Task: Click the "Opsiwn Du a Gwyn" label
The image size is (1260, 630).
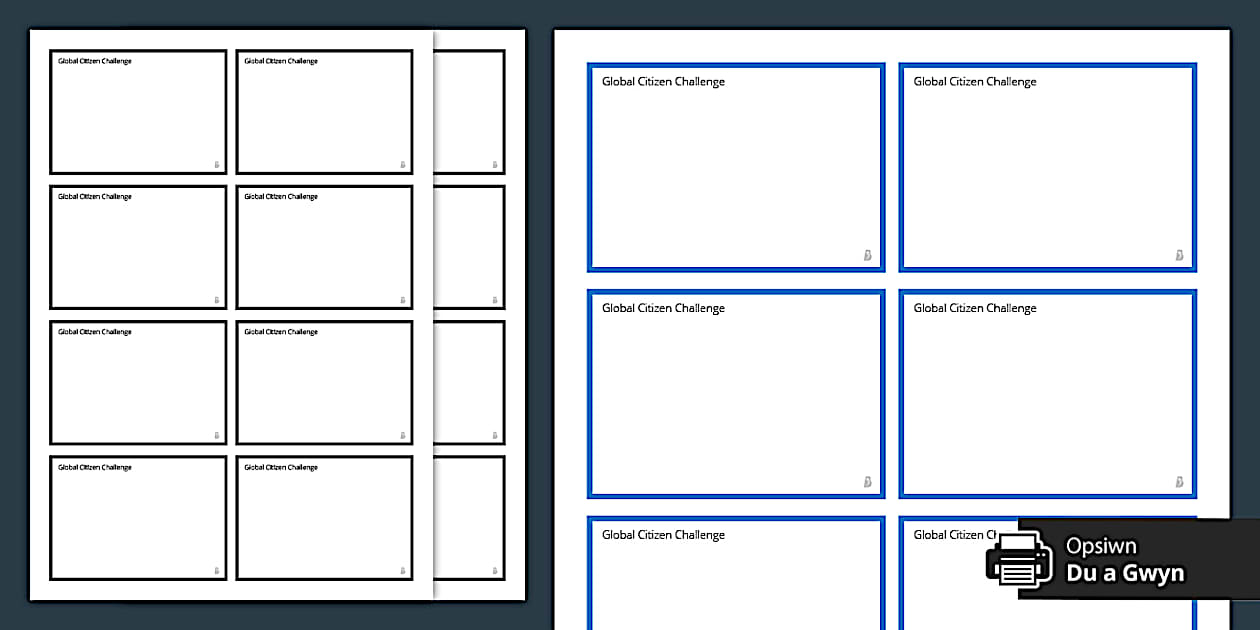Action: point(1125,560)
